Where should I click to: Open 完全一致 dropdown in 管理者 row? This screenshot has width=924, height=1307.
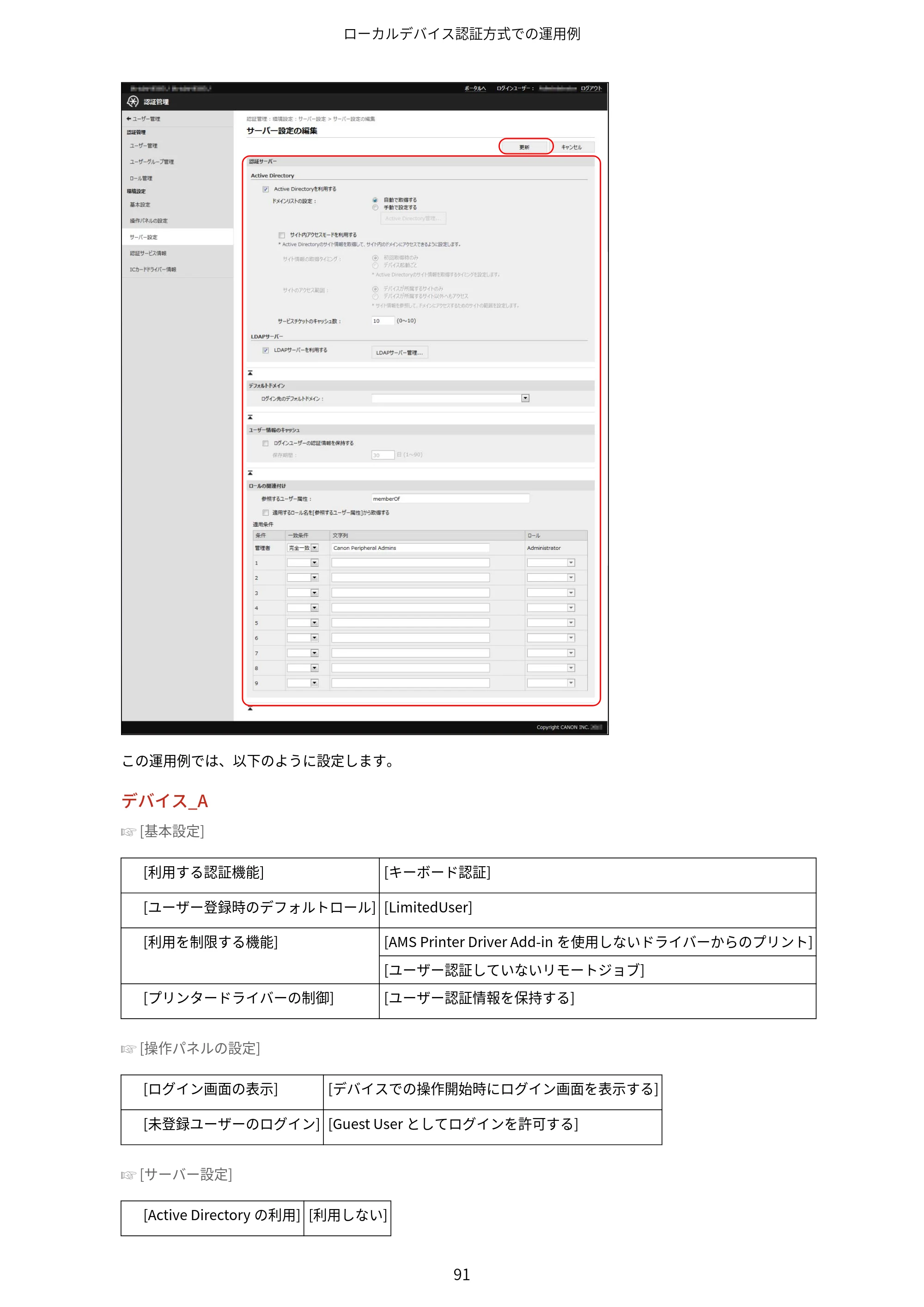coord(302,547)
